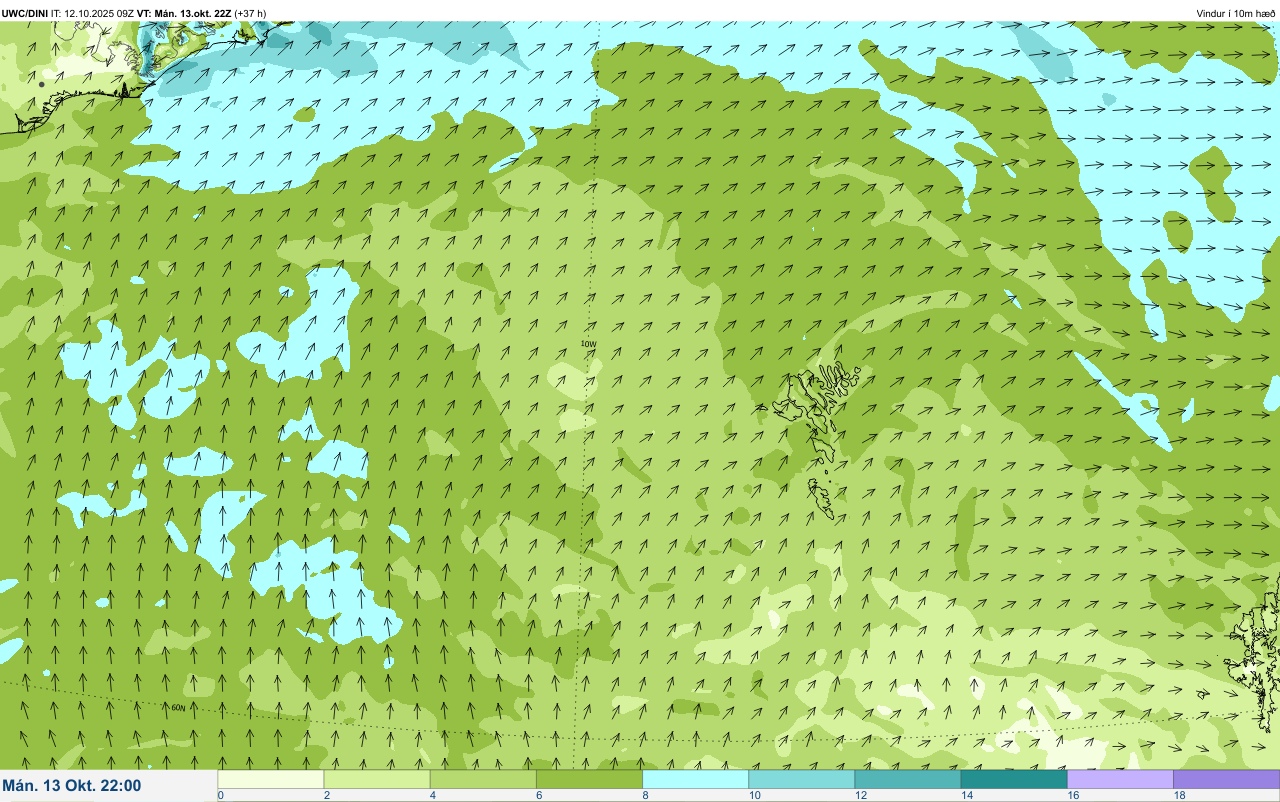1280x802 pixels.
Task: Click the 'Vindur í 10m hæð' caption
Action: pyautogui.click(x=1235, y=13)
